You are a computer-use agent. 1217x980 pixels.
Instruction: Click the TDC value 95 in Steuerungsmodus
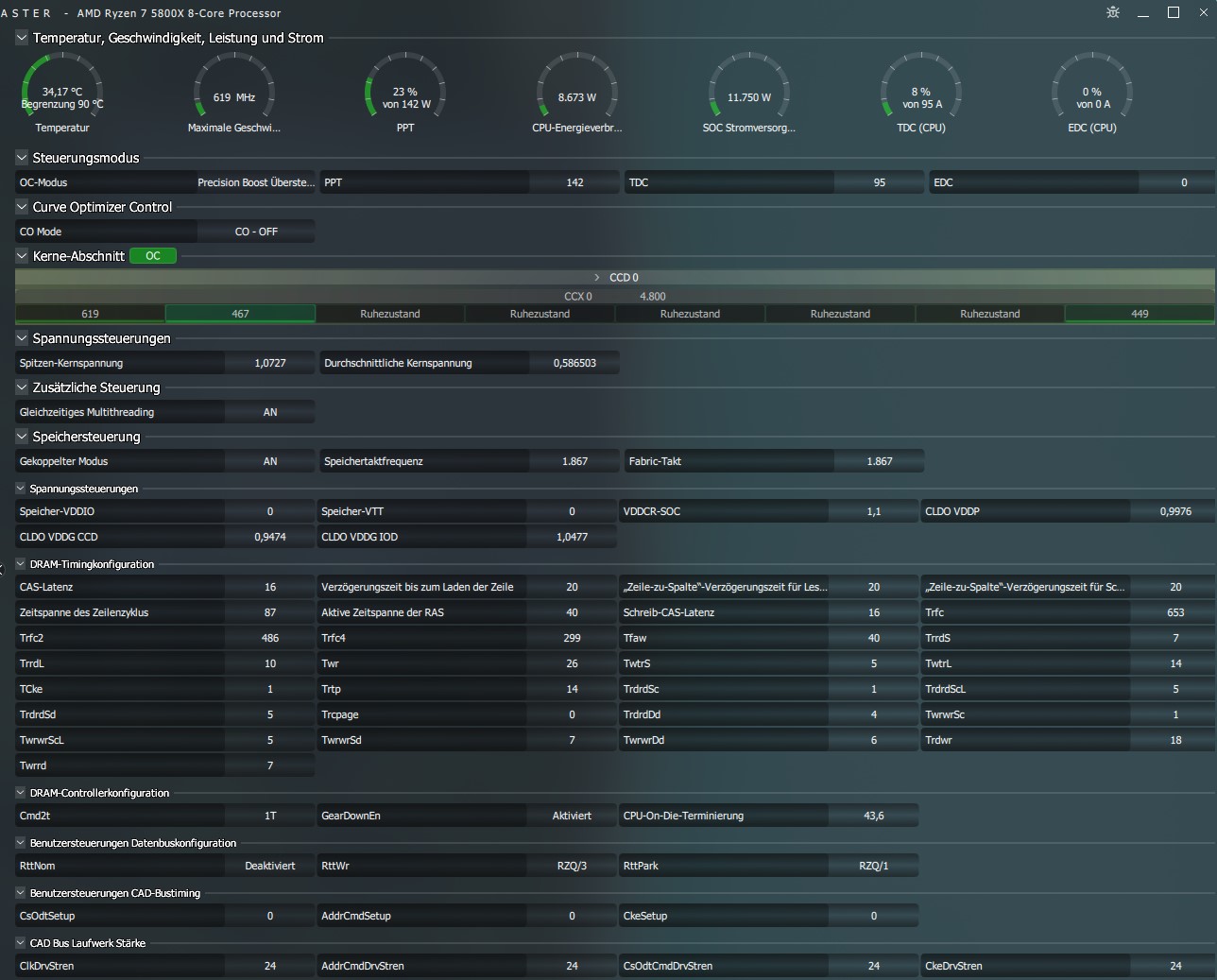[x=880, y=182]
